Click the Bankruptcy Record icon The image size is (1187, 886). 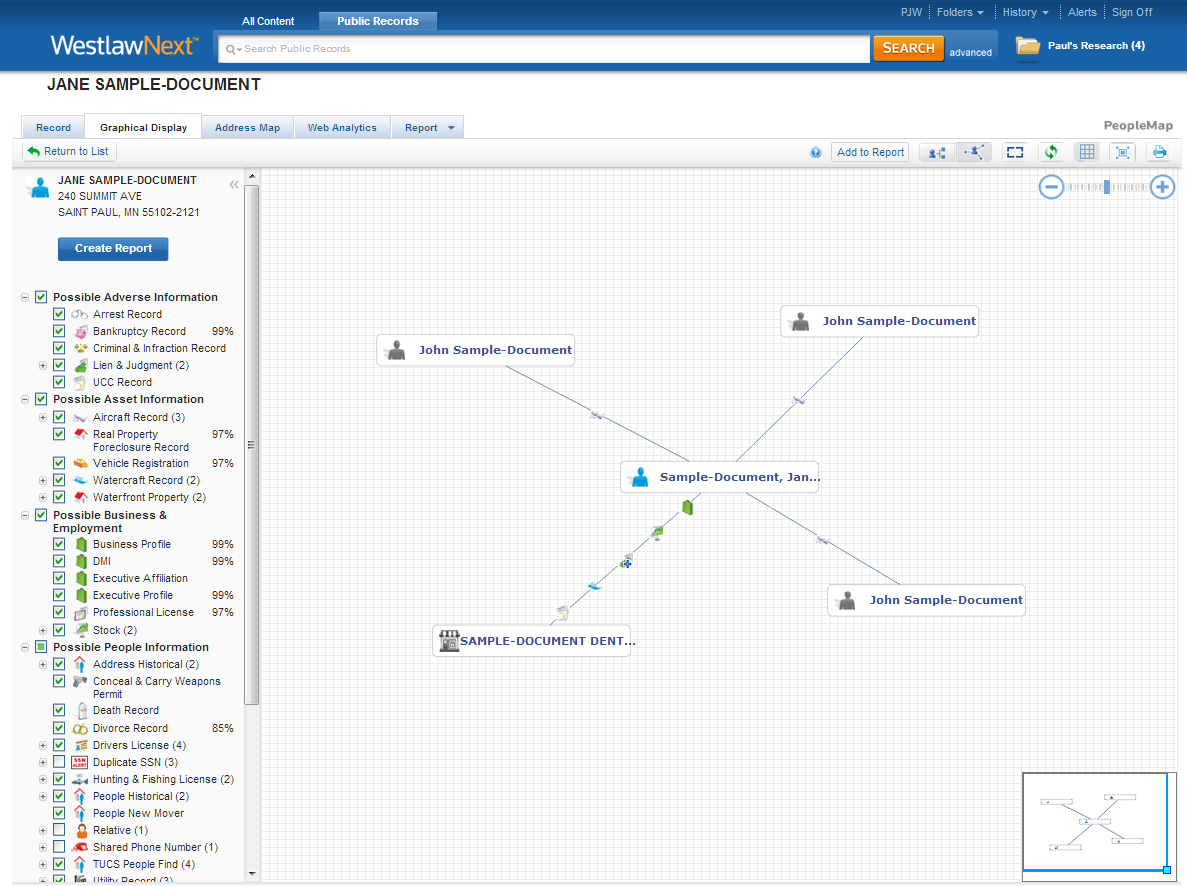(81, 332)
